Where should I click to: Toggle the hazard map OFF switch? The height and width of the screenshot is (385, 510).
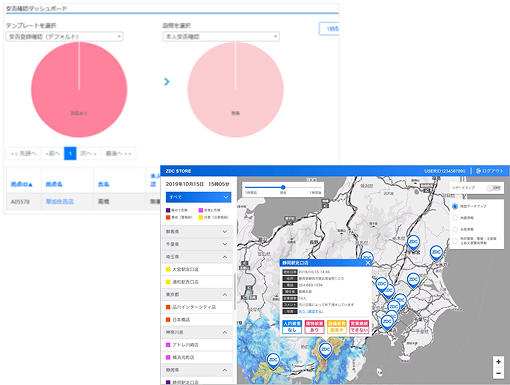click(x=494, y=188)
